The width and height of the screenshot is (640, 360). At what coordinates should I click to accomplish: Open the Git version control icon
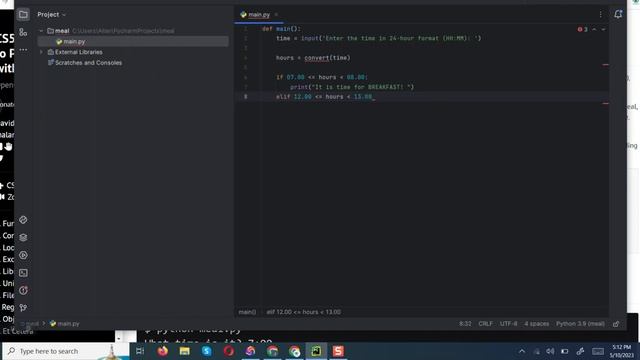tap(23, 308)
